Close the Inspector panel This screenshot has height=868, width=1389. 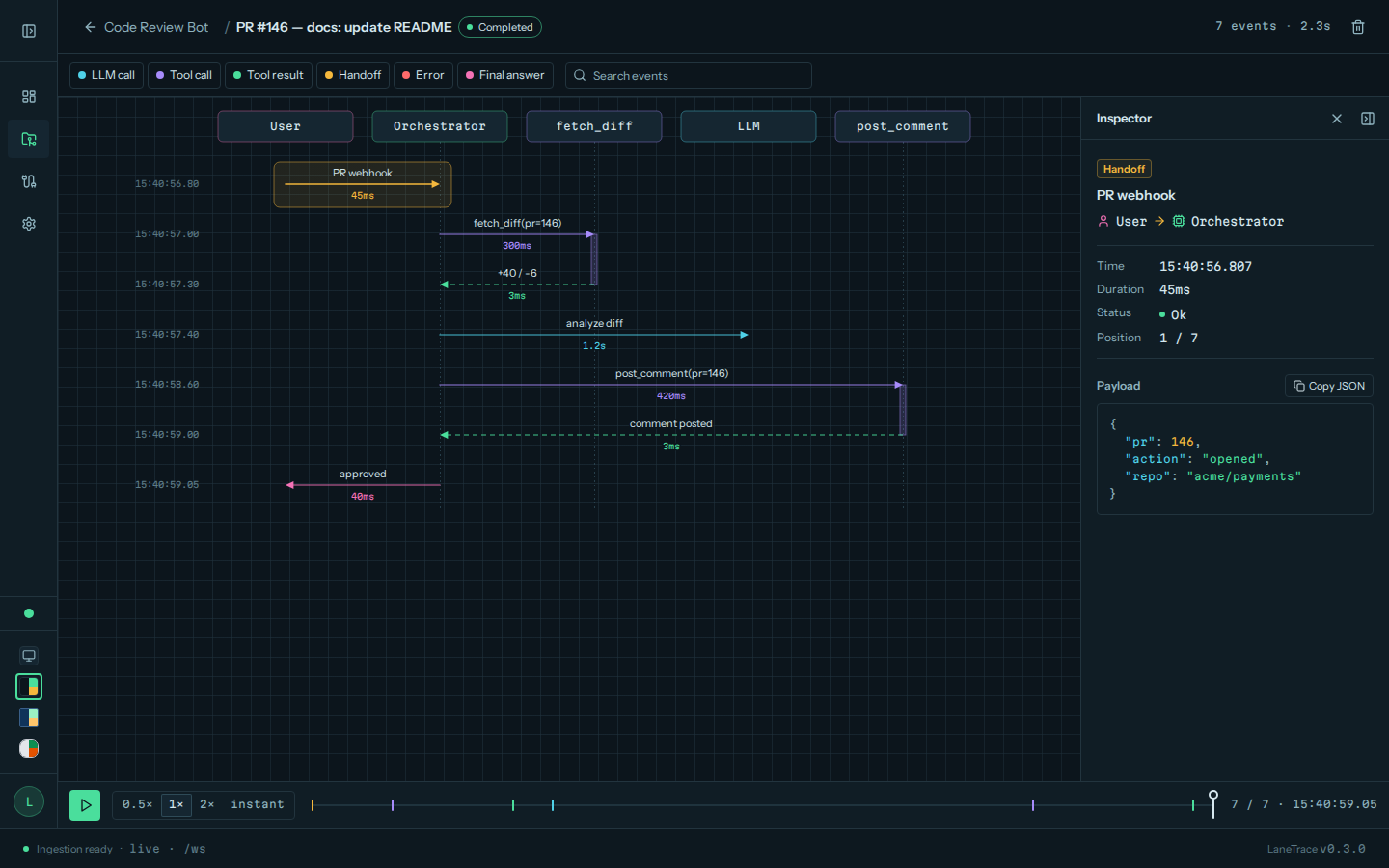1337,119
